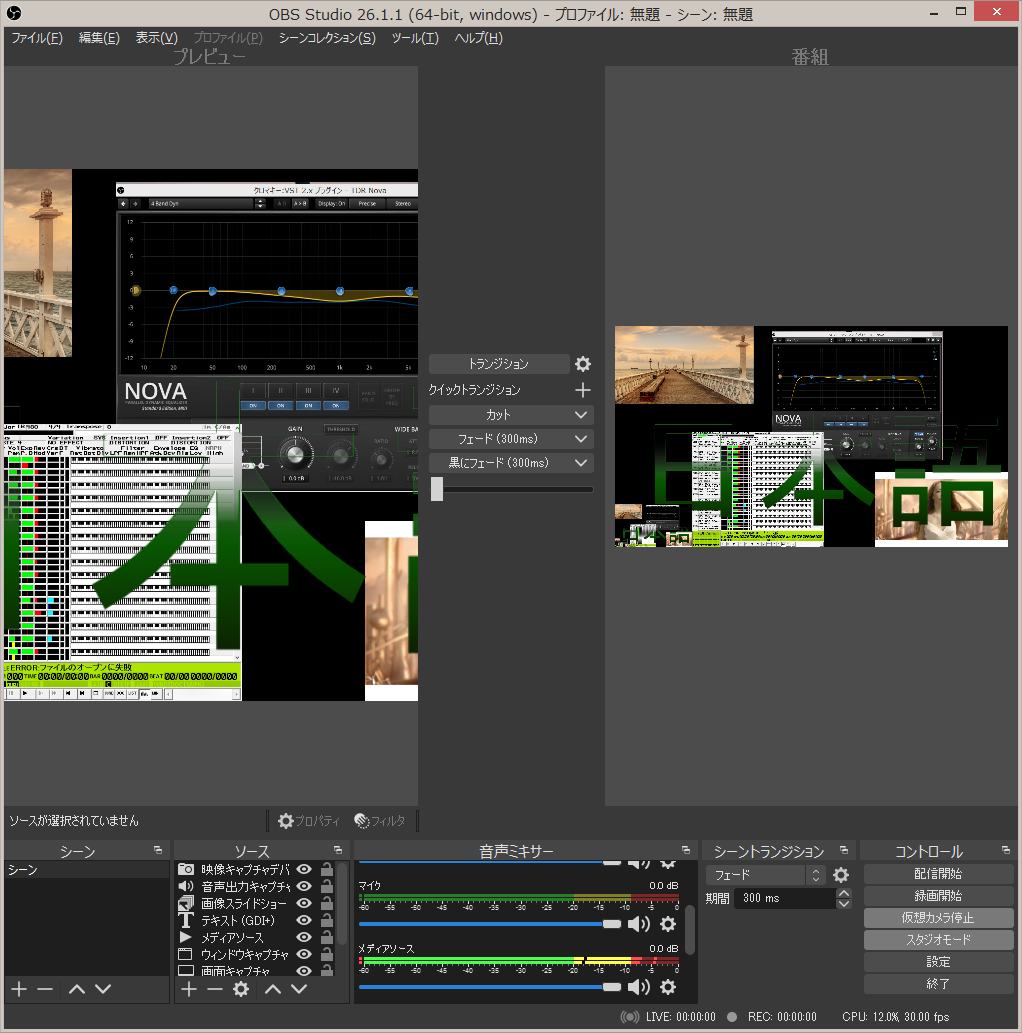The width and height of the screenshot is (1022, 1033).
Task: Expand the 黒にフェード (300ms) dropdown
Action: coord(581,463)
